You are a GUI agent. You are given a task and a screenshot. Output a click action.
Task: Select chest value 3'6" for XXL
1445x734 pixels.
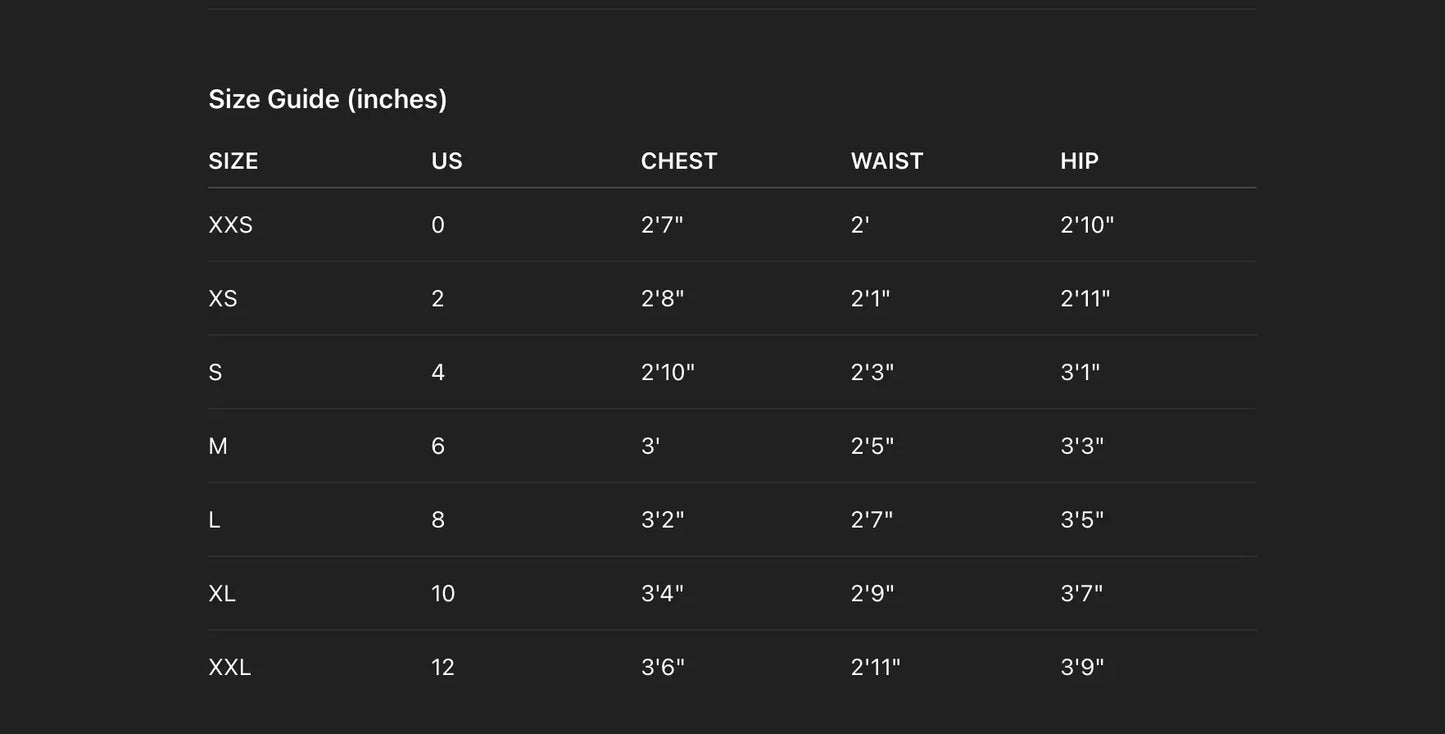(x=662, y=667)
